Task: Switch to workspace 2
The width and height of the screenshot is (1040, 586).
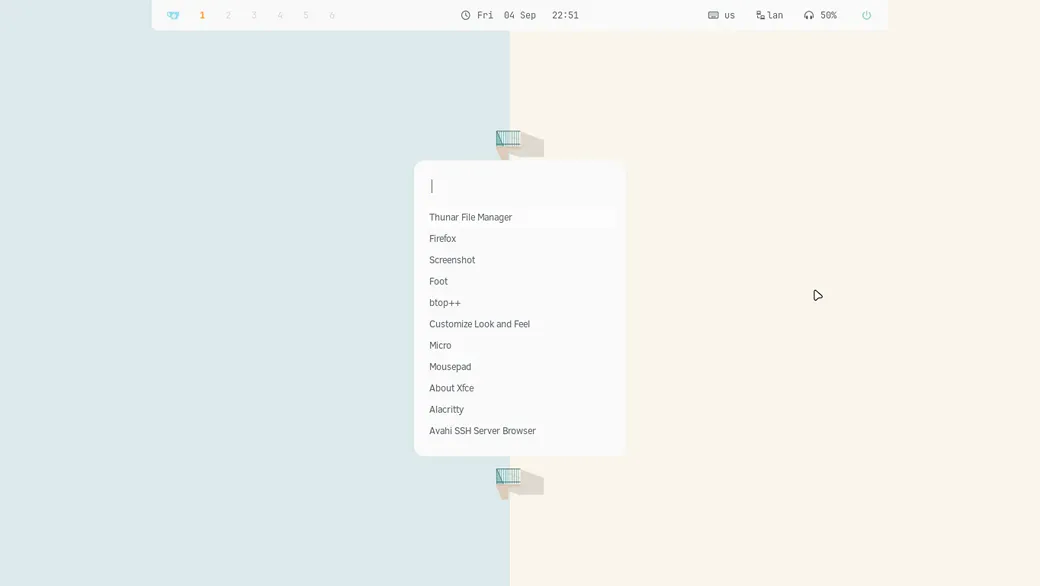Action: [228, 15]
